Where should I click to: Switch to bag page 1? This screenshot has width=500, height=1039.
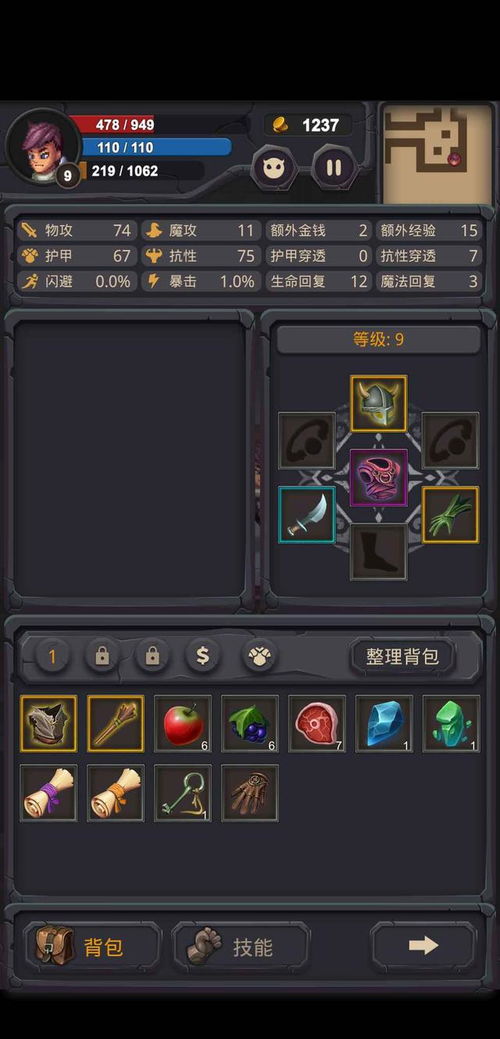[52, 657]
